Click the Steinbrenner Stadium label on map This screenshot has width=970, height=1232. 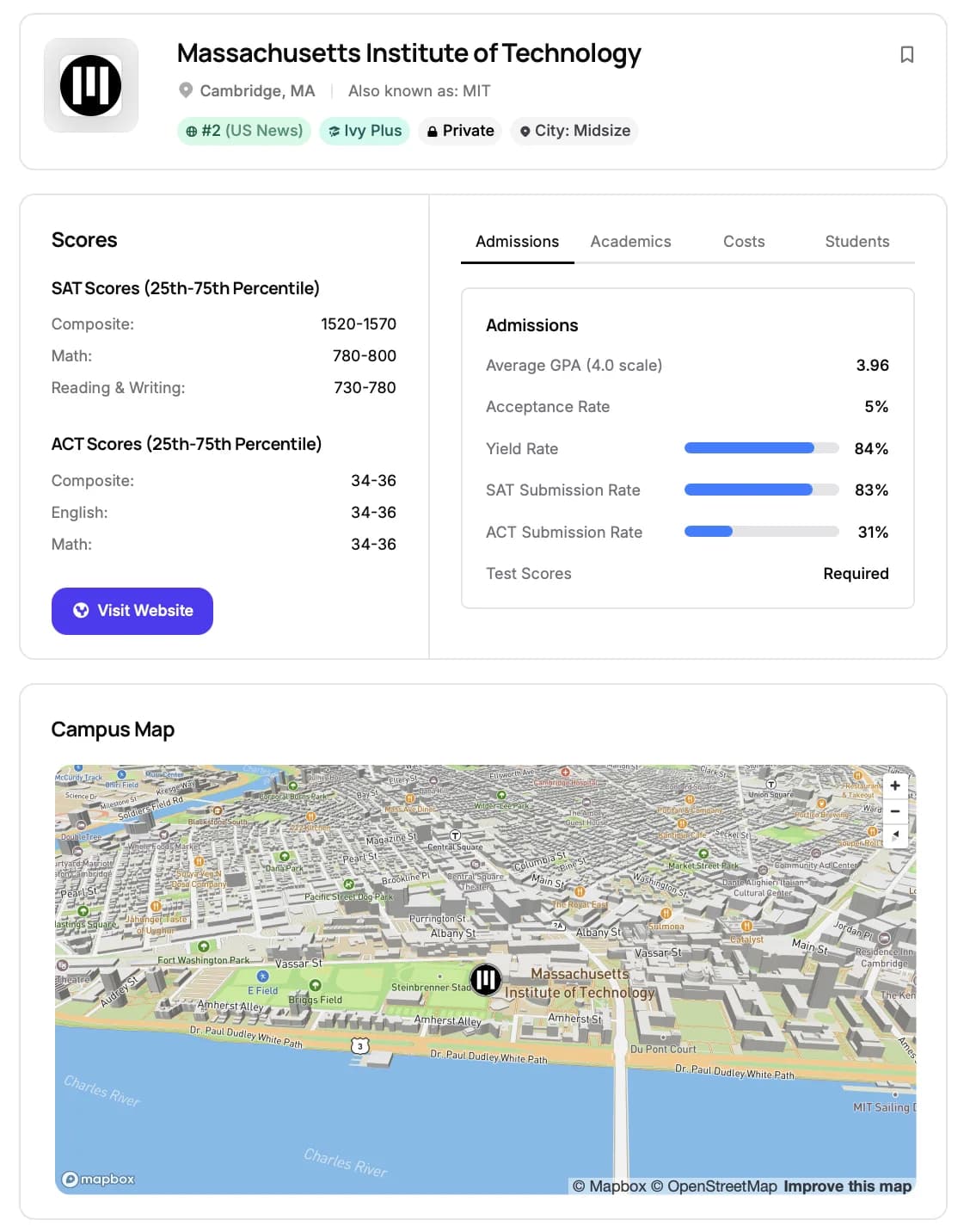click(x=431, y=988)
